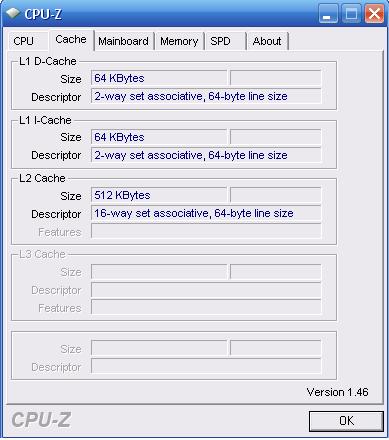Image resolution: width=389 pixels, height=440 pixels.
Task: Click the CPU-Z title bar text
Action: coord(43,14)
